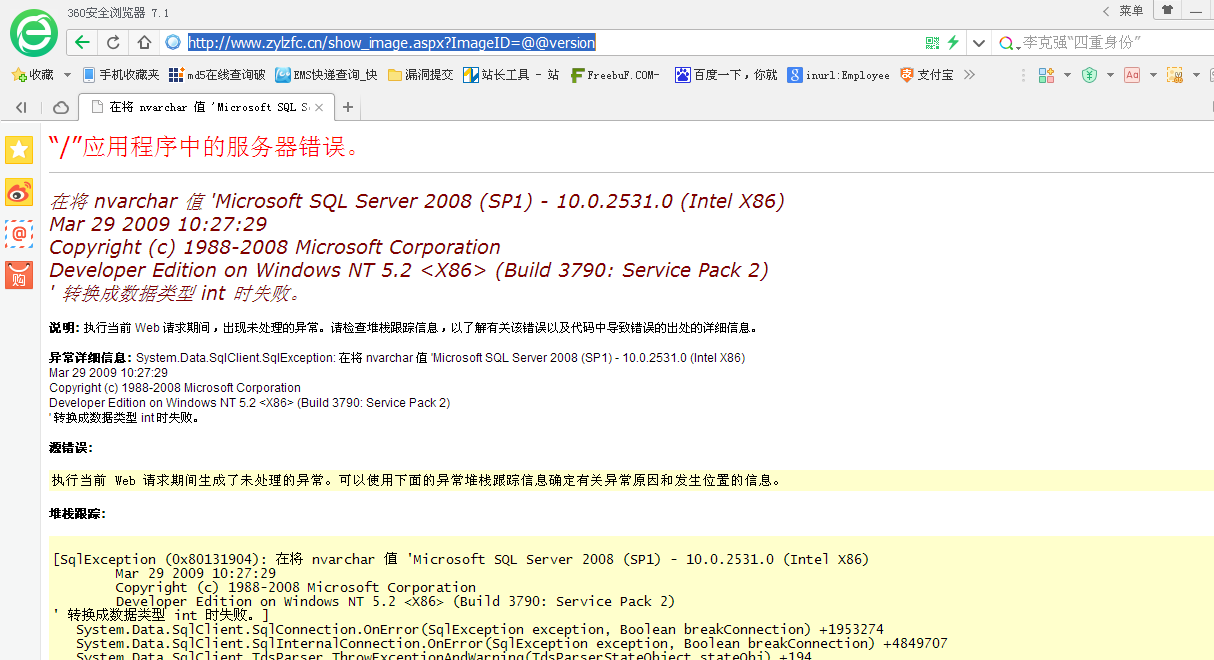The height and width of the screenshot is (660, 1214).
Task: Expand the dropdown beside the yen shield
Action: click(x=1110, y=75)
